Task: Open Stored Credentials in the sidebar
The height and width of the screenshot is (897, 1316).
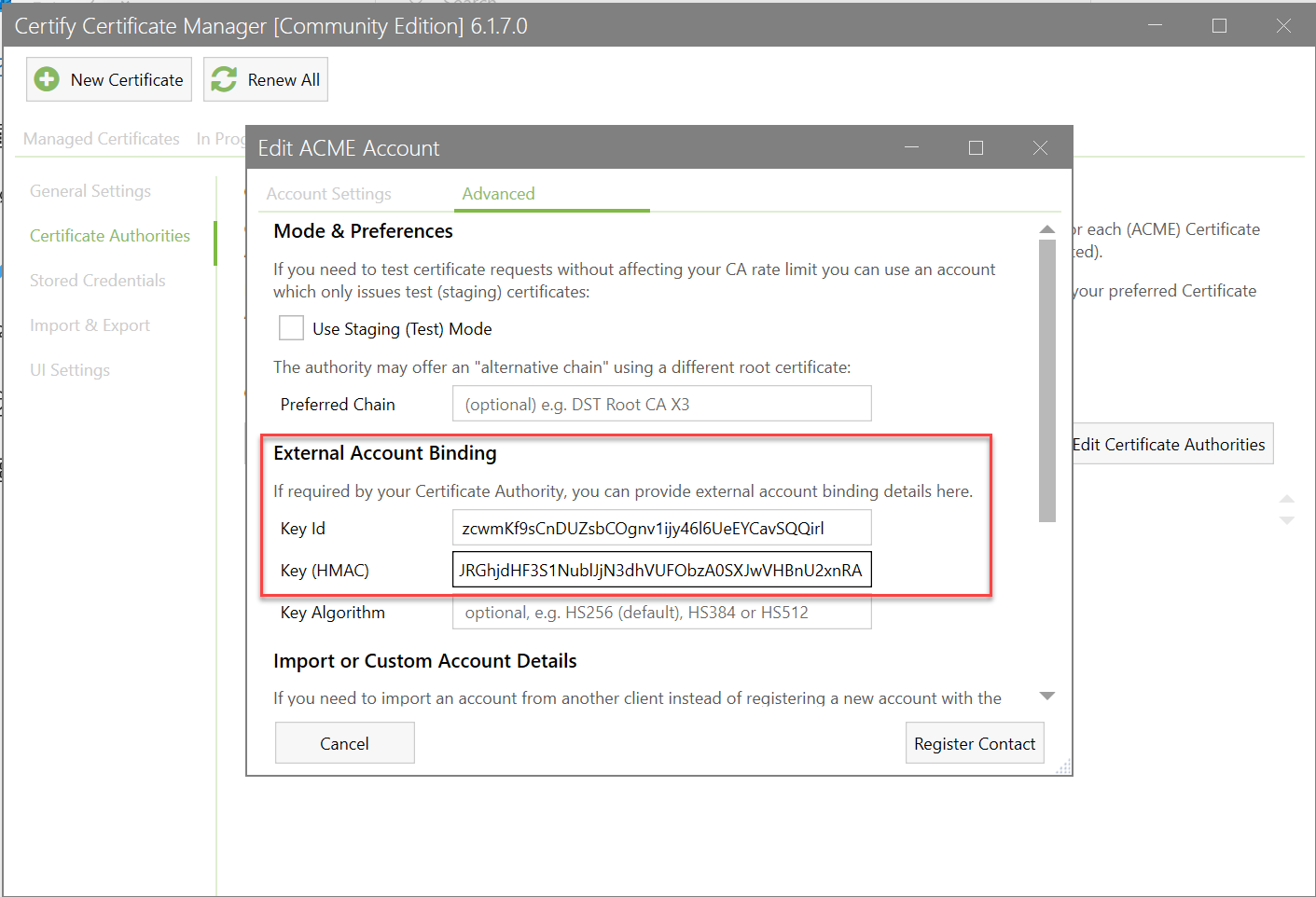Action: point(97,280)
